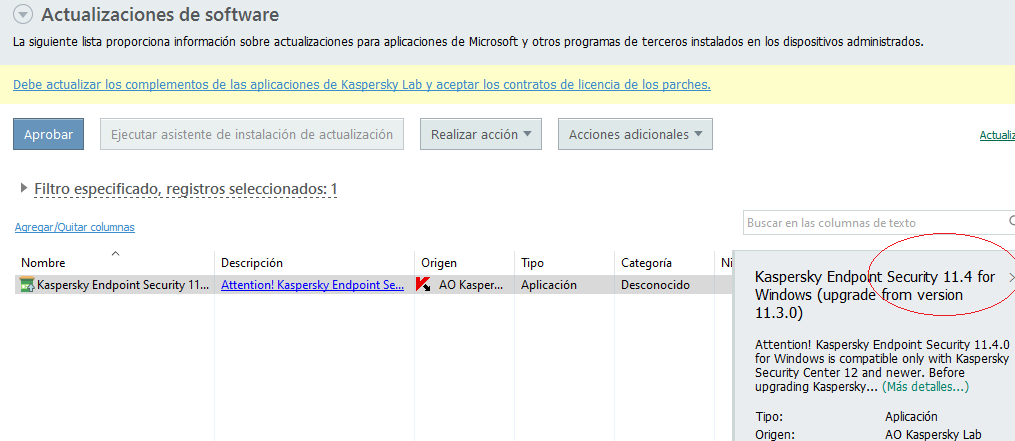Sort by the Nombre column header
This screenshot has width=1015, height=441.
click(43, 263)
